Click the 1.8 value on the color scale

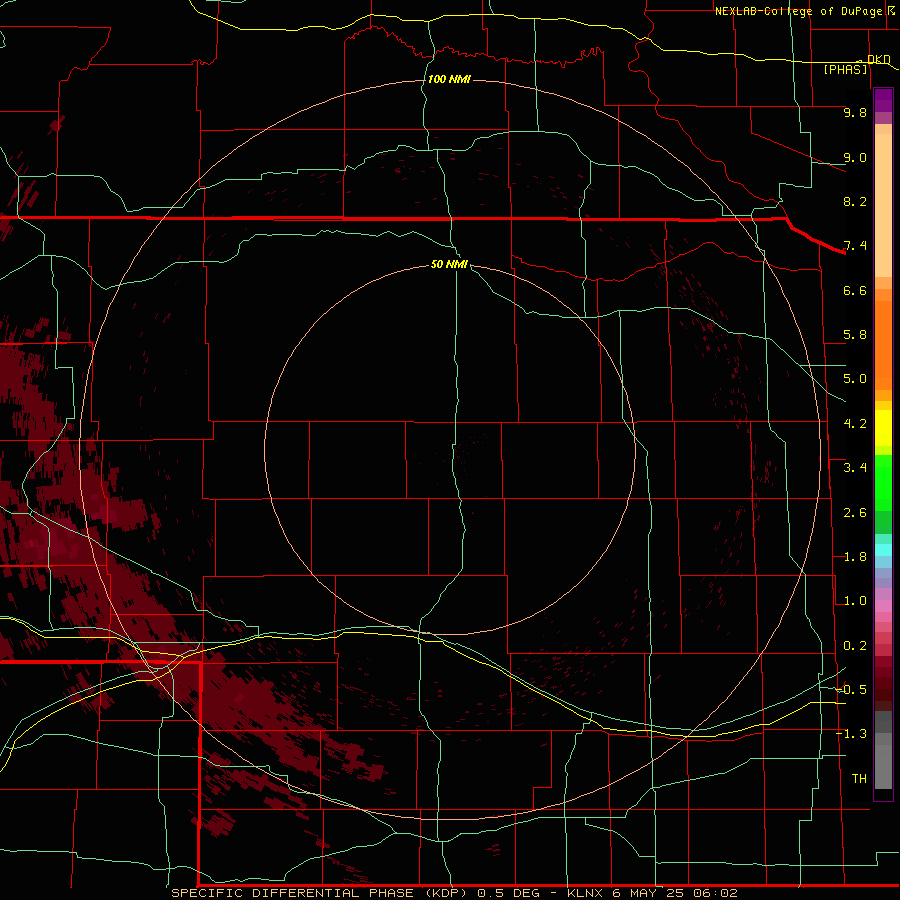(855, 557)
